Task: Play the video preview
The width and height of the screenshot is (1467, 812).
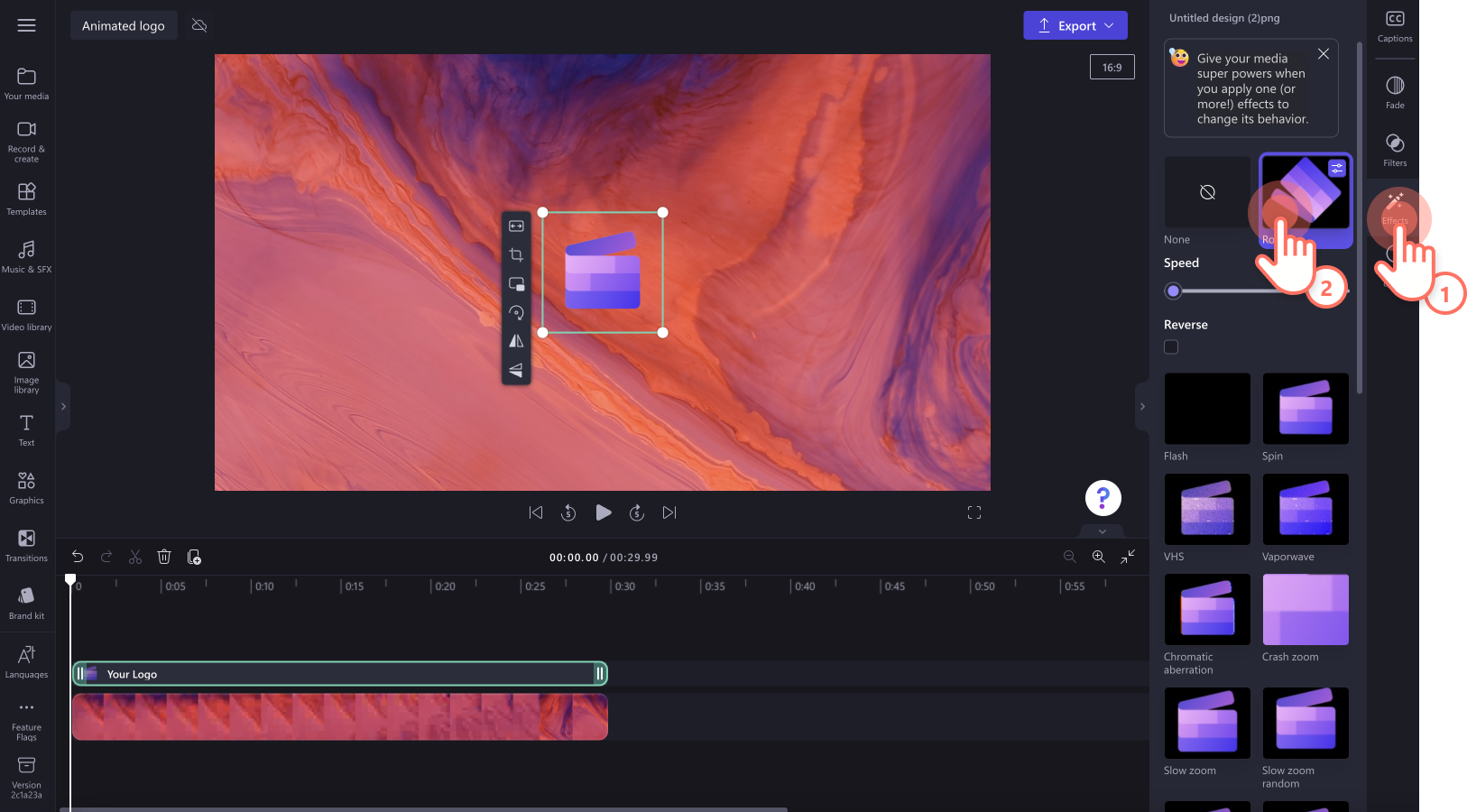Action: (x=604, y=512)
